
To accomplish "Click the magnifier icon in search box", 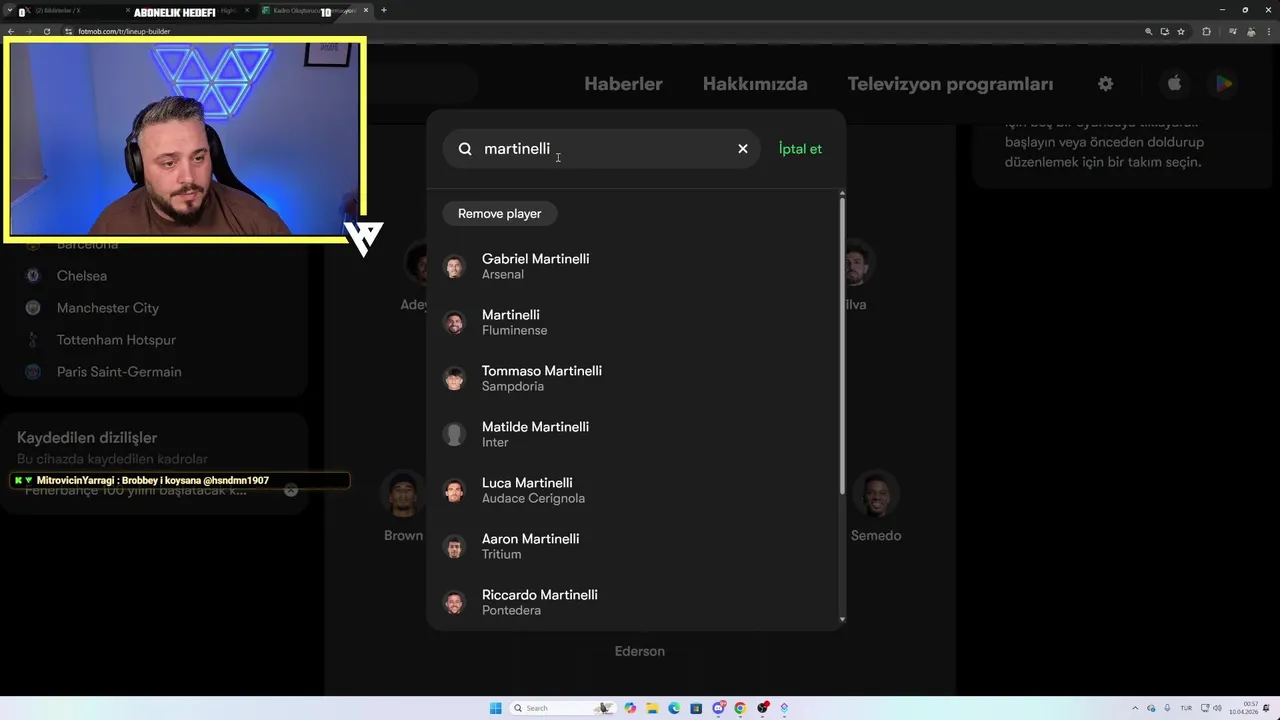I will tap(465, 148).
